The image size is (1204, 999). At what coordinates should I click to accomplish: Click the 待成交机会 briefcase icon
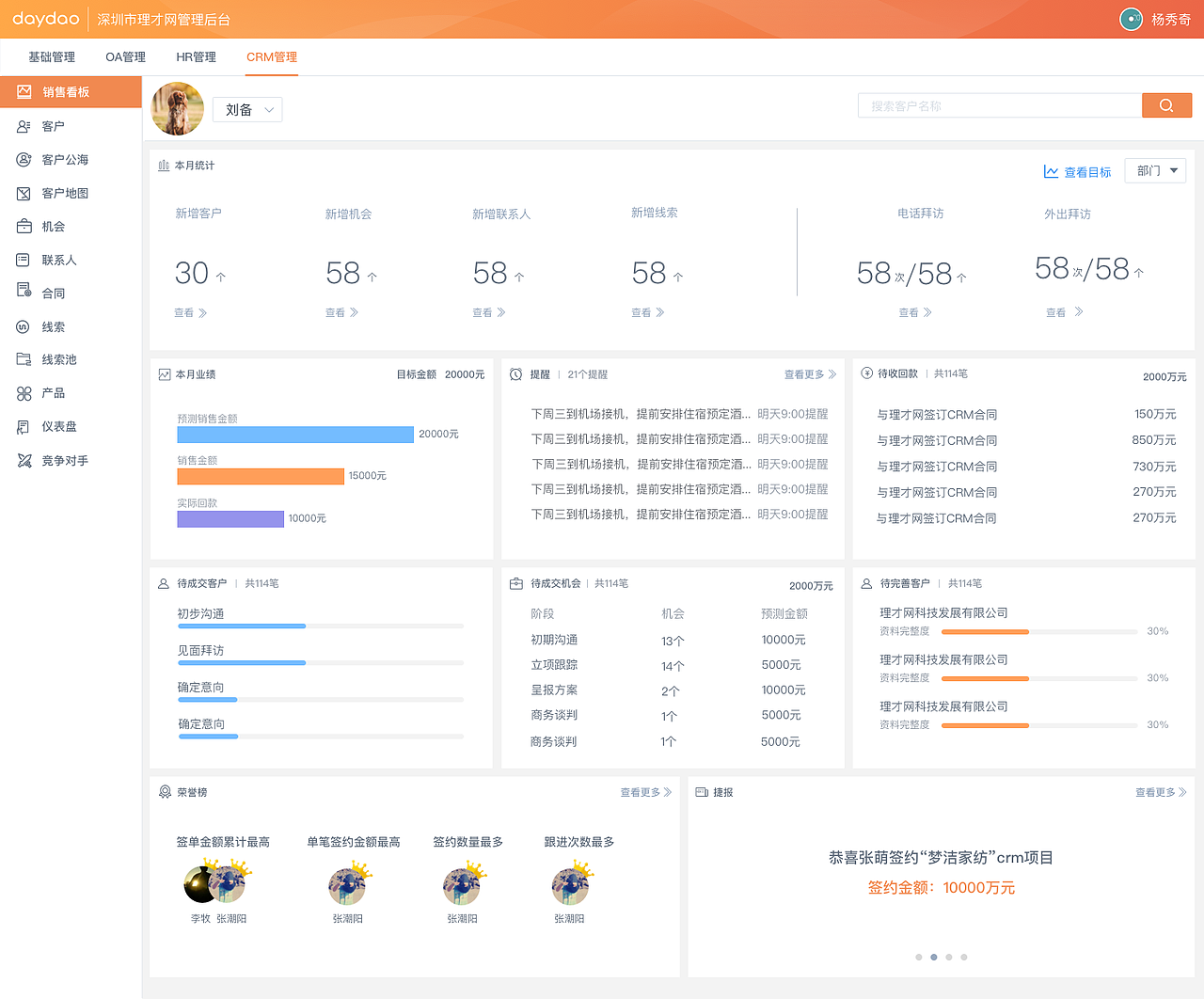click(x=516, y=583)
